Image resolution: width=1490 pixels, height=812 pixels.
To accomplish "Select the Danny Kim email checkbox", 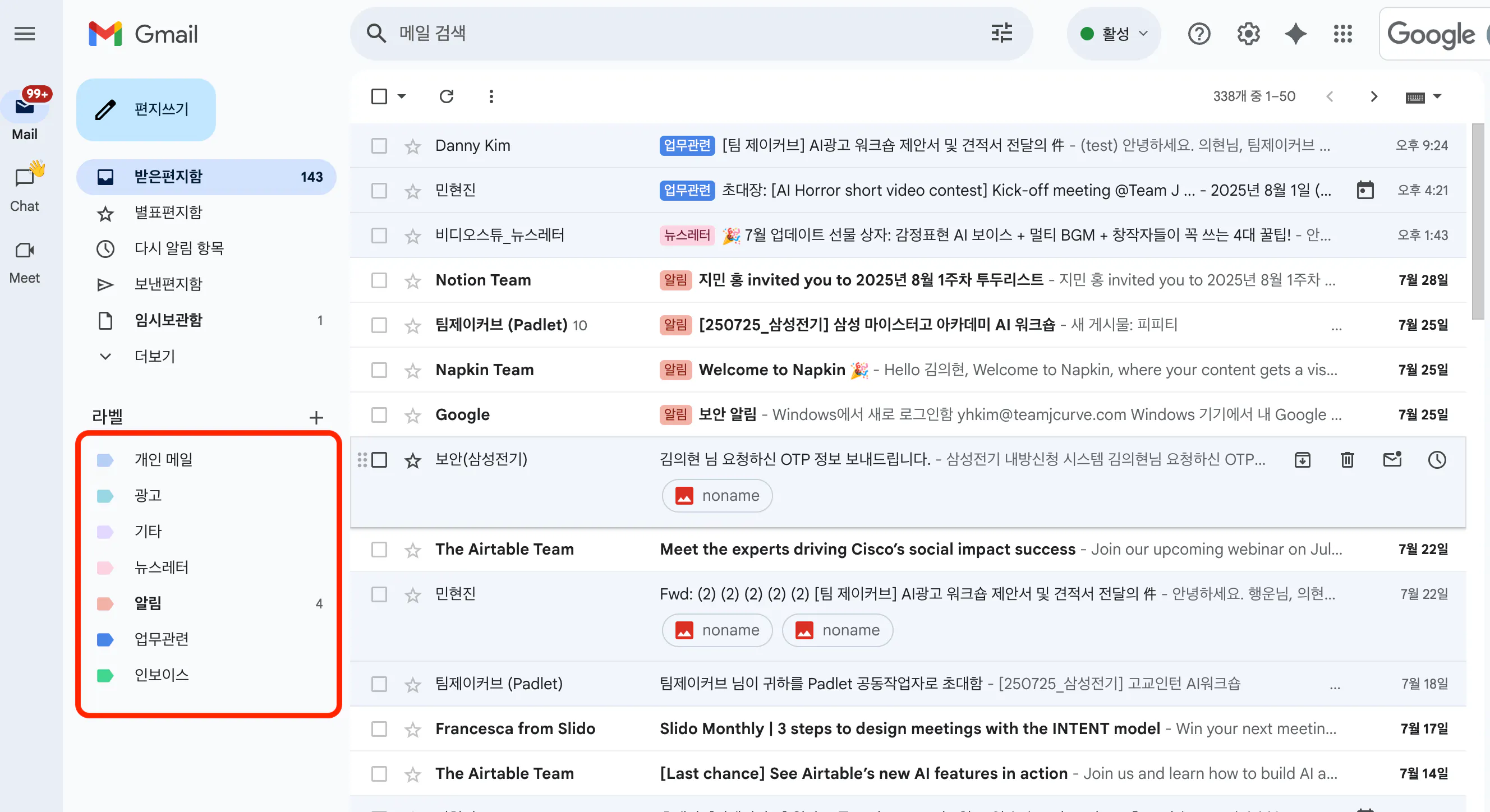I will 379,146.
